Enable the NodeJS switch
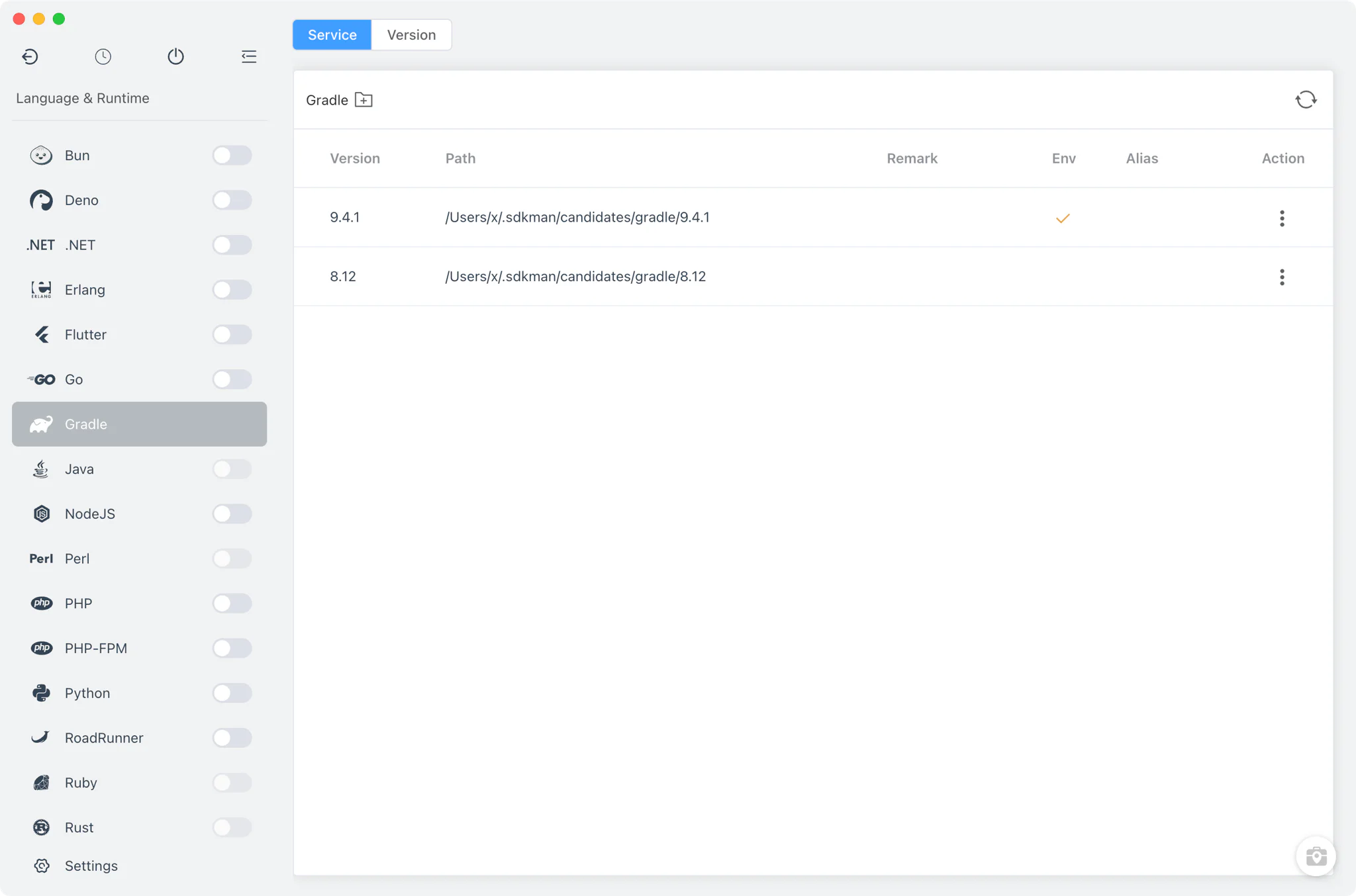This screenshot has height=896, width=1356. pyautogui.click(x=232, y=514)
